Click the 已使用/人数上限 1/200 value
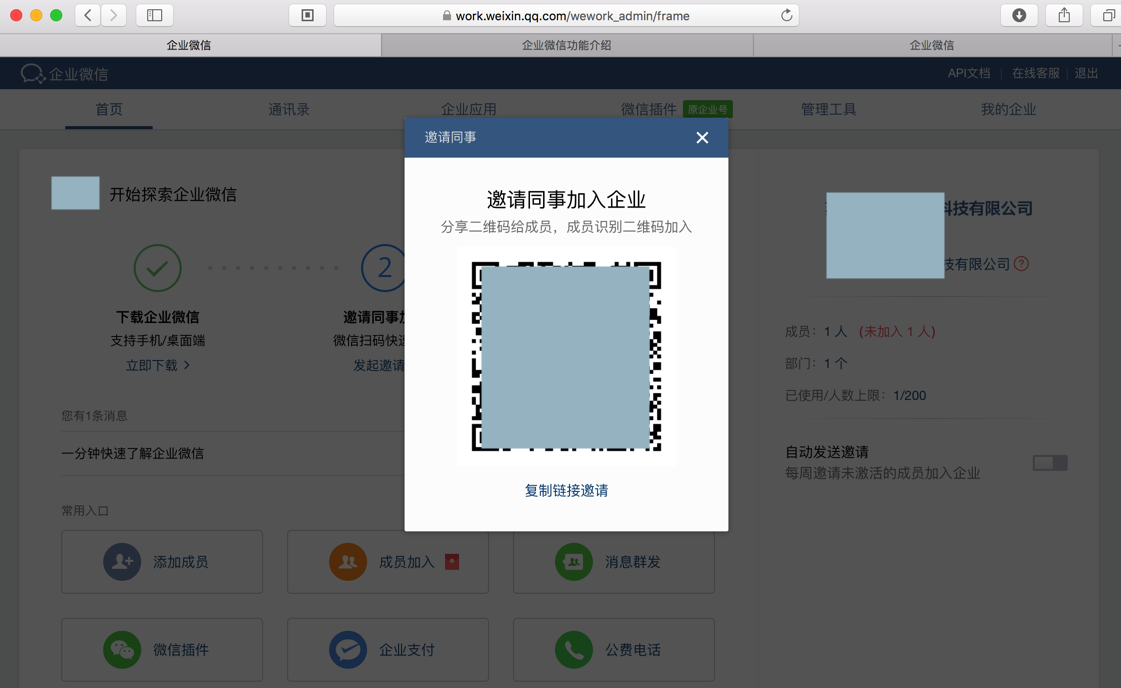 pyautogui.click(x=909, y=395)
